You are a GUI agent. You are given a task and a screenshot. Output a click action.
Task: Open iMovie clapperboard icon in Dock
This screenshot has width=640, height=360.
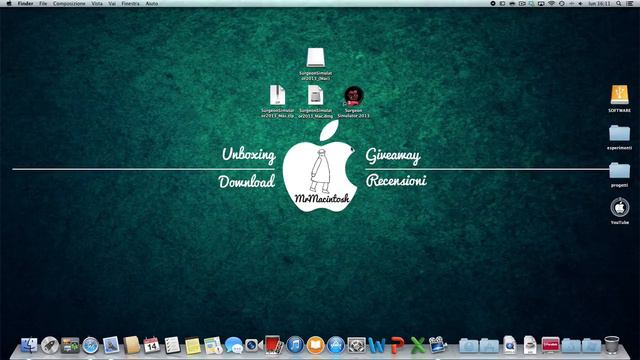(x=438, y=345)
